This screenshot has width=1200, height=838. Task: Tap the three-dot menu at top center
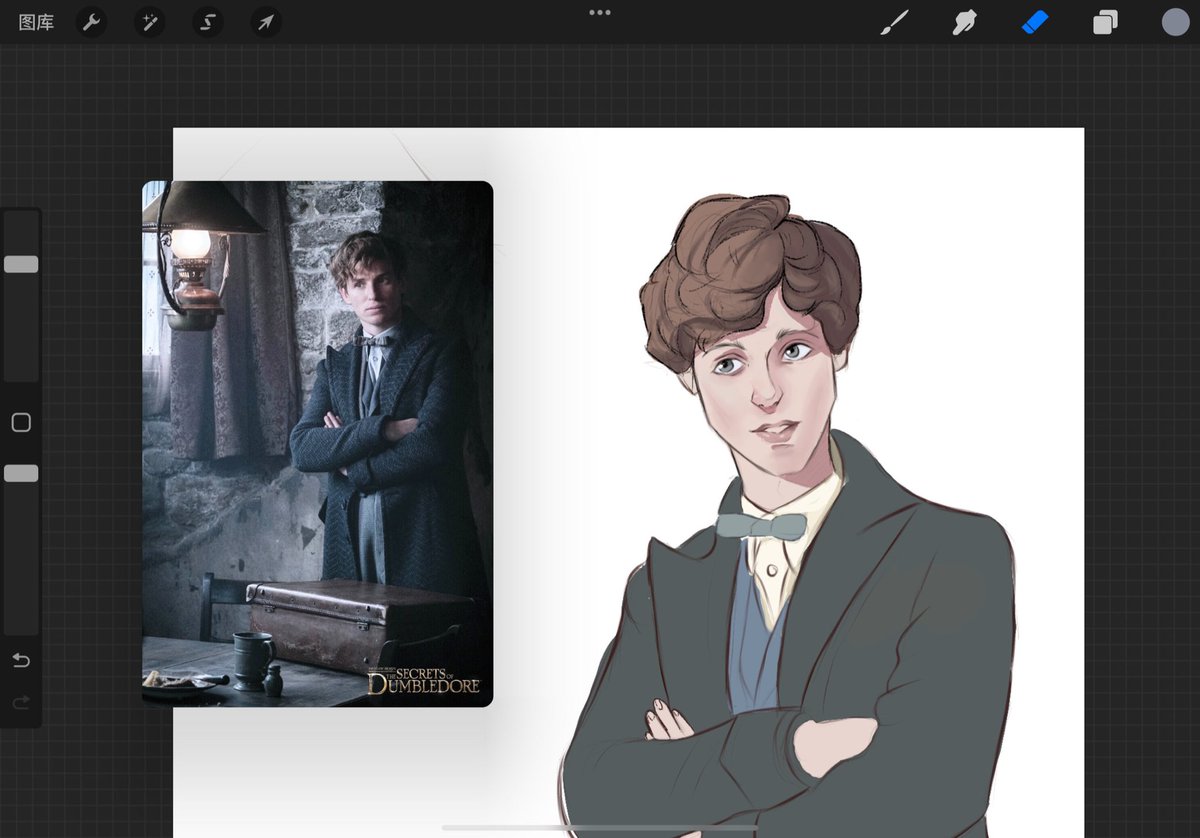(x=600, y=12)
